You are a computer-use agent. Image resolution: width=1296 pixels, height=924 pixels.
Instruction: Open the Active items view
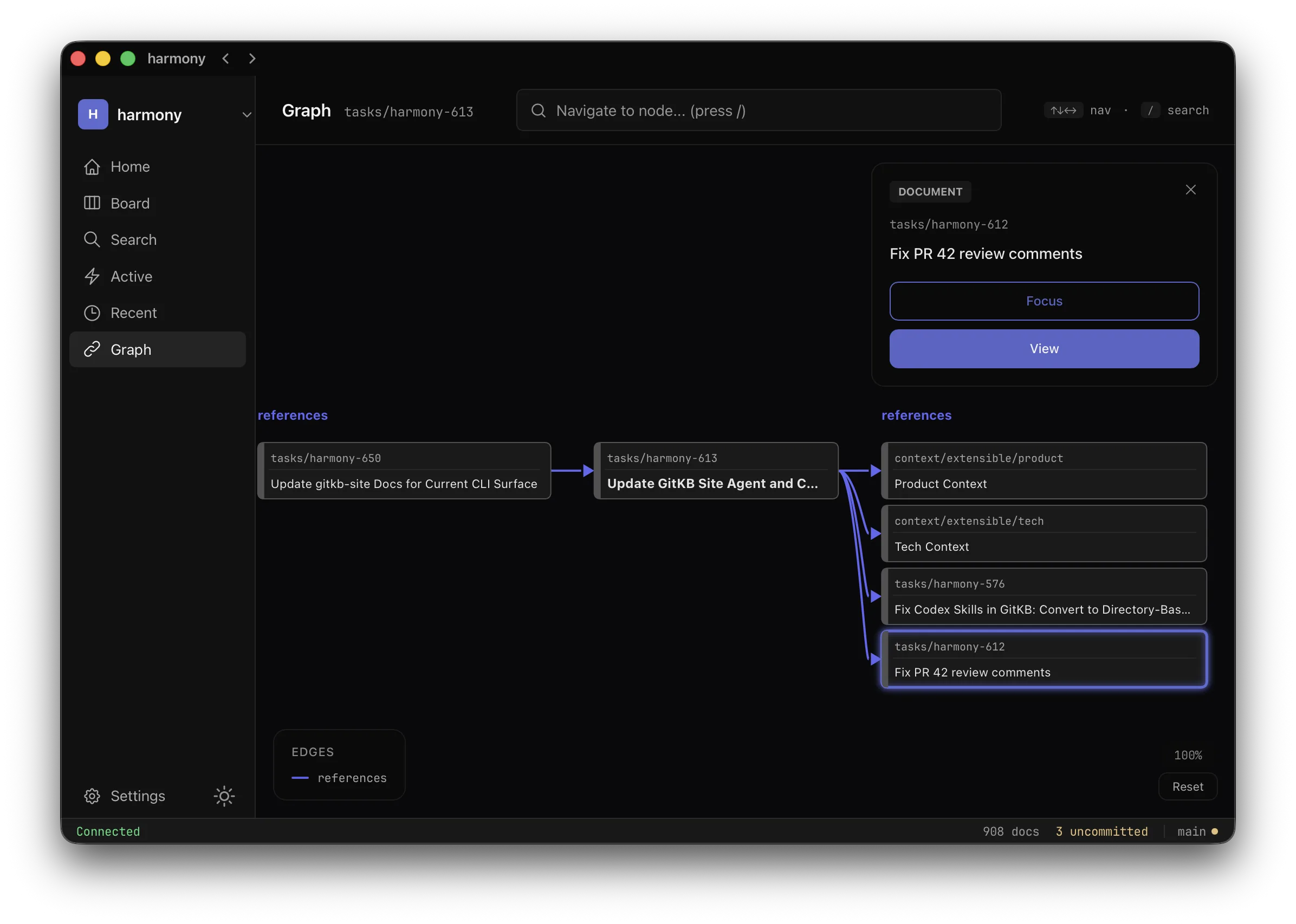(x=158, y=277)
